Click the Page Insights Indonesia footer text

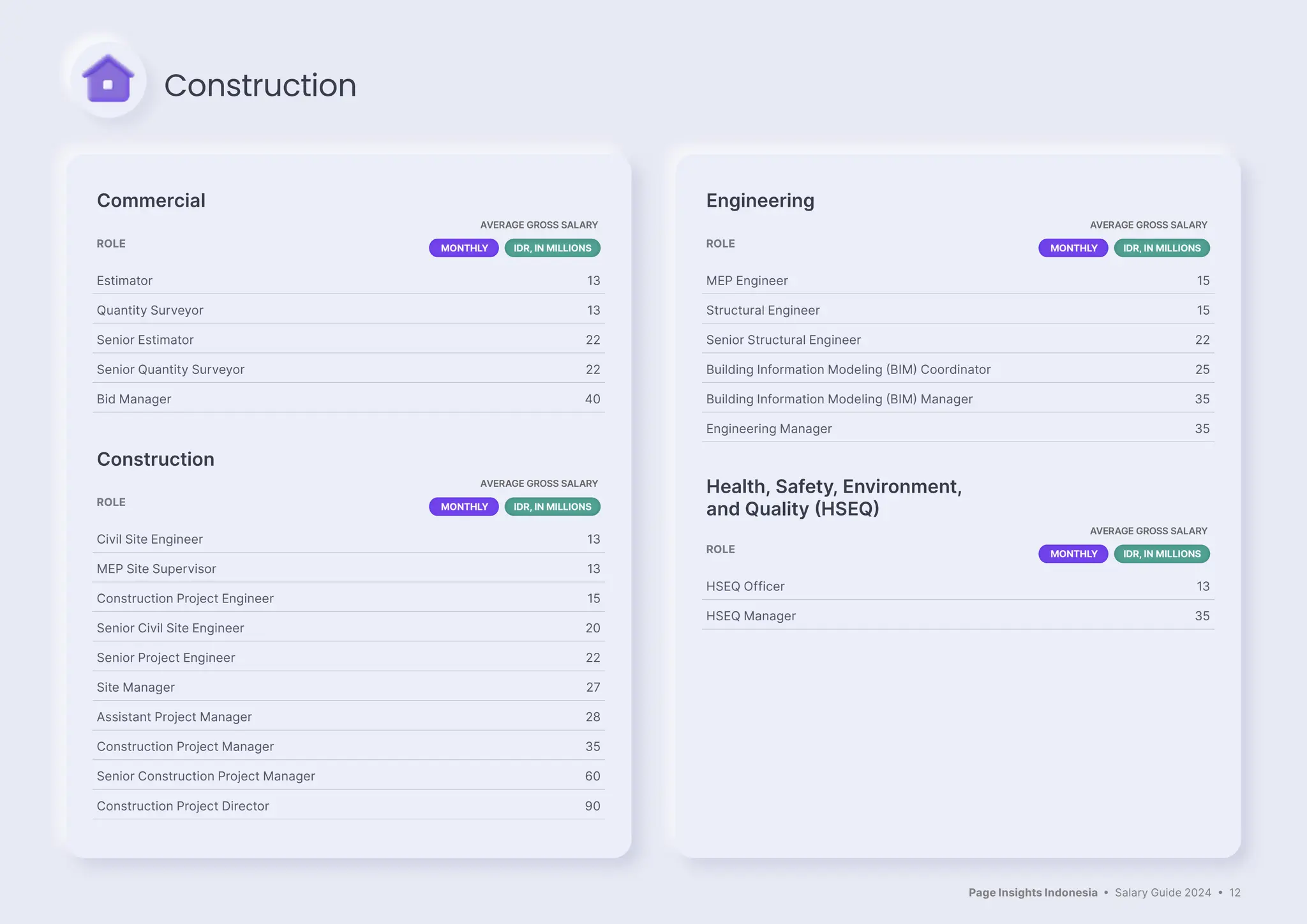(x=1033, y=893)
